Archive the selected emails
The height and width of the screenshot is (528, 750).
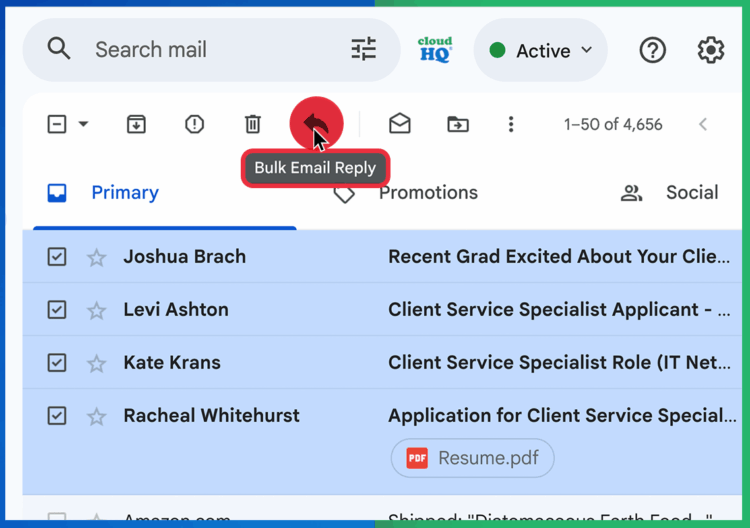pos(136,124)
